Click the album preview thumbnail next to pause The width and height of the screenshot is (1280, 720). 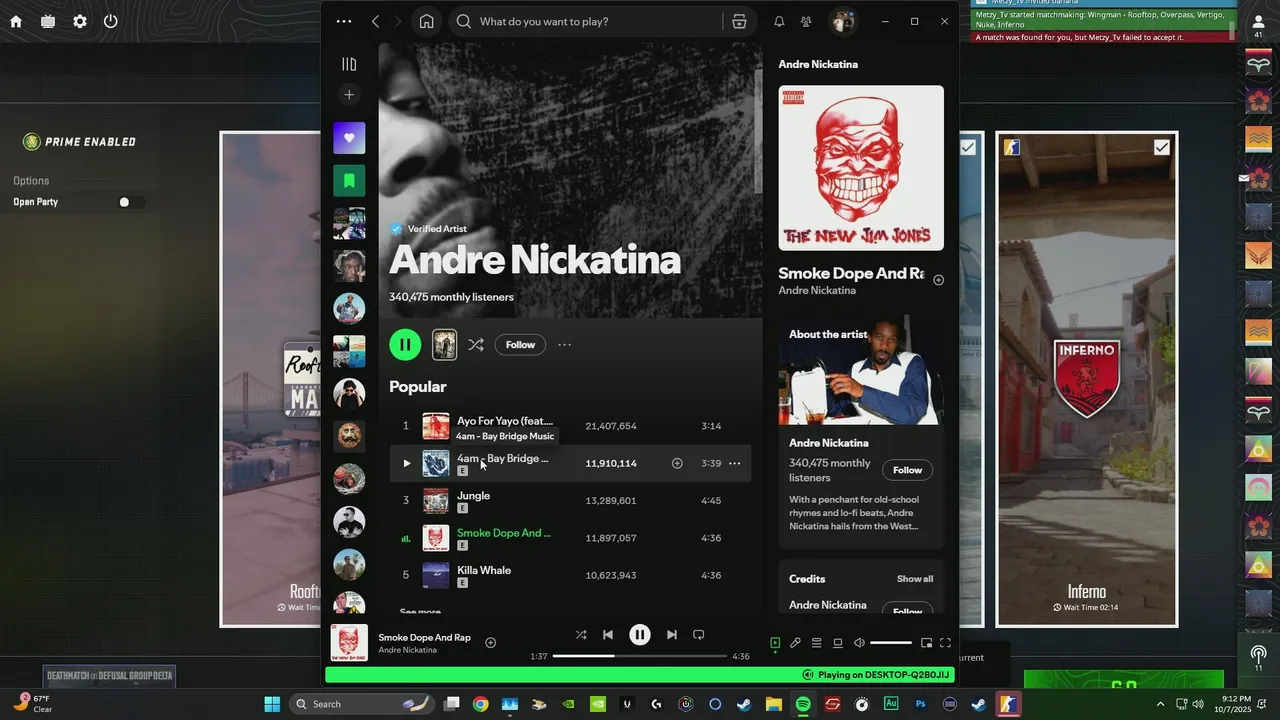(x=444, y=345)
